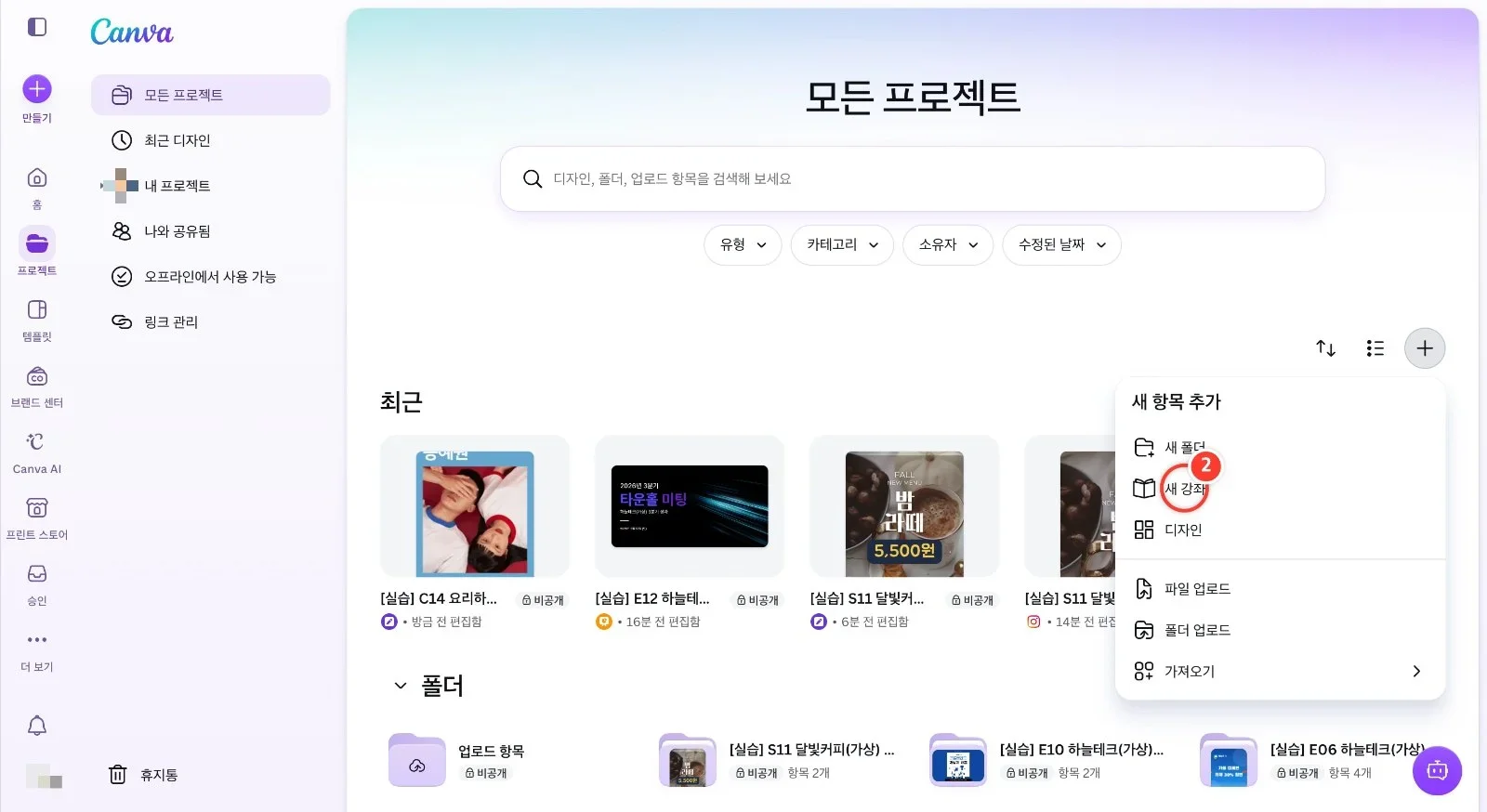Open notifications bell icon
The height and width of the screenshot is (812, 1487).
coord(37,726)
